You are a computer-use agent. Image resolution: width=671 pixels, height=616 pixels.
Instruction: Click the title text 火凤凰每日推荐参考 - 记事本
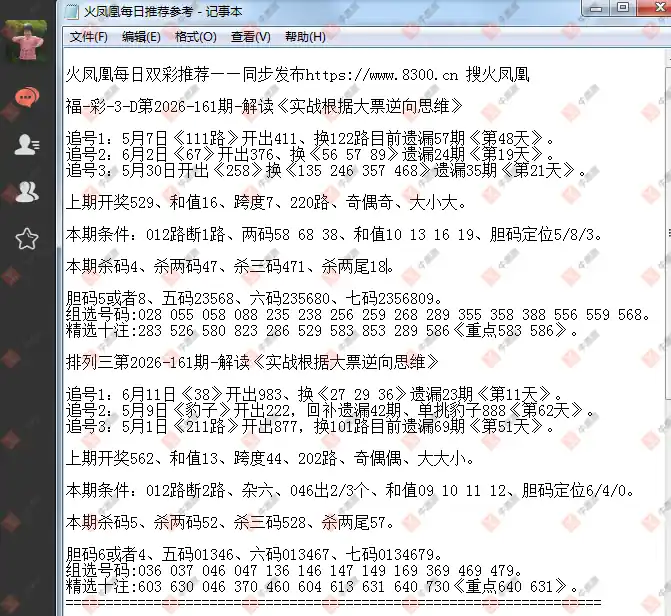(x=163, y=12)
